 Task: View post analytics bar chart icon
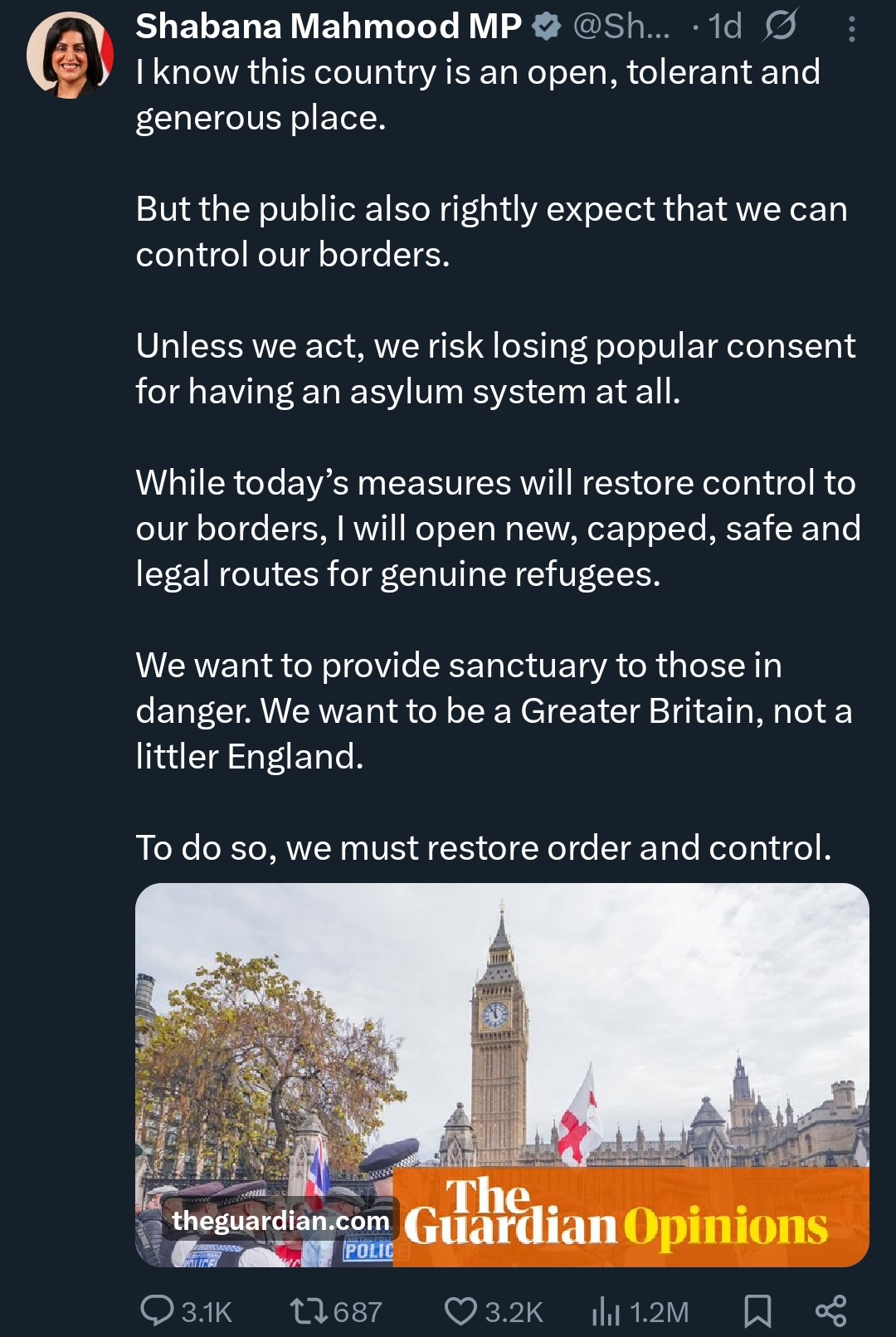[x=606, y=1311]
